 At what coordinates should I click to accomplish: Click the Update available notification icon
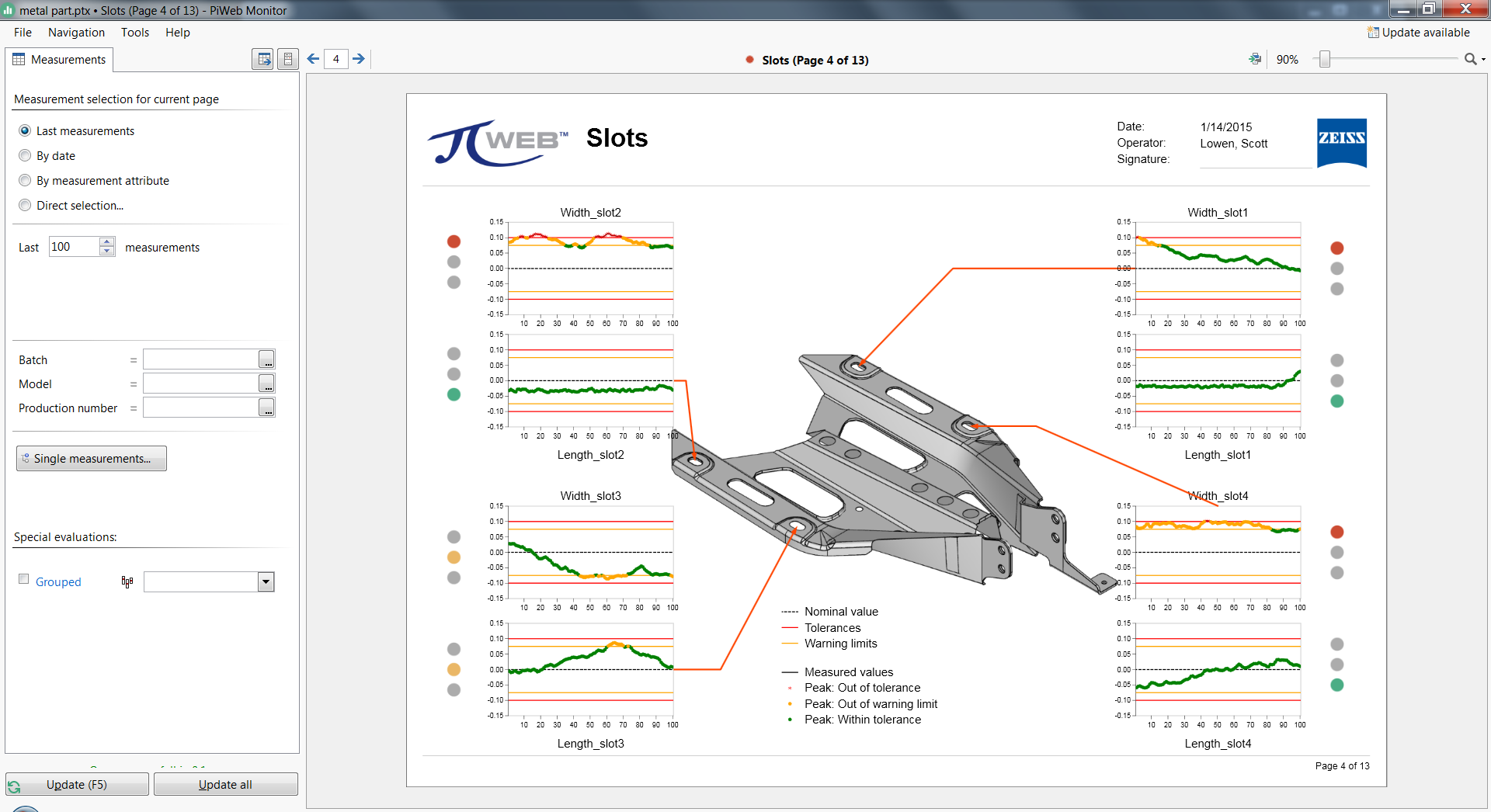[1371, 33]
